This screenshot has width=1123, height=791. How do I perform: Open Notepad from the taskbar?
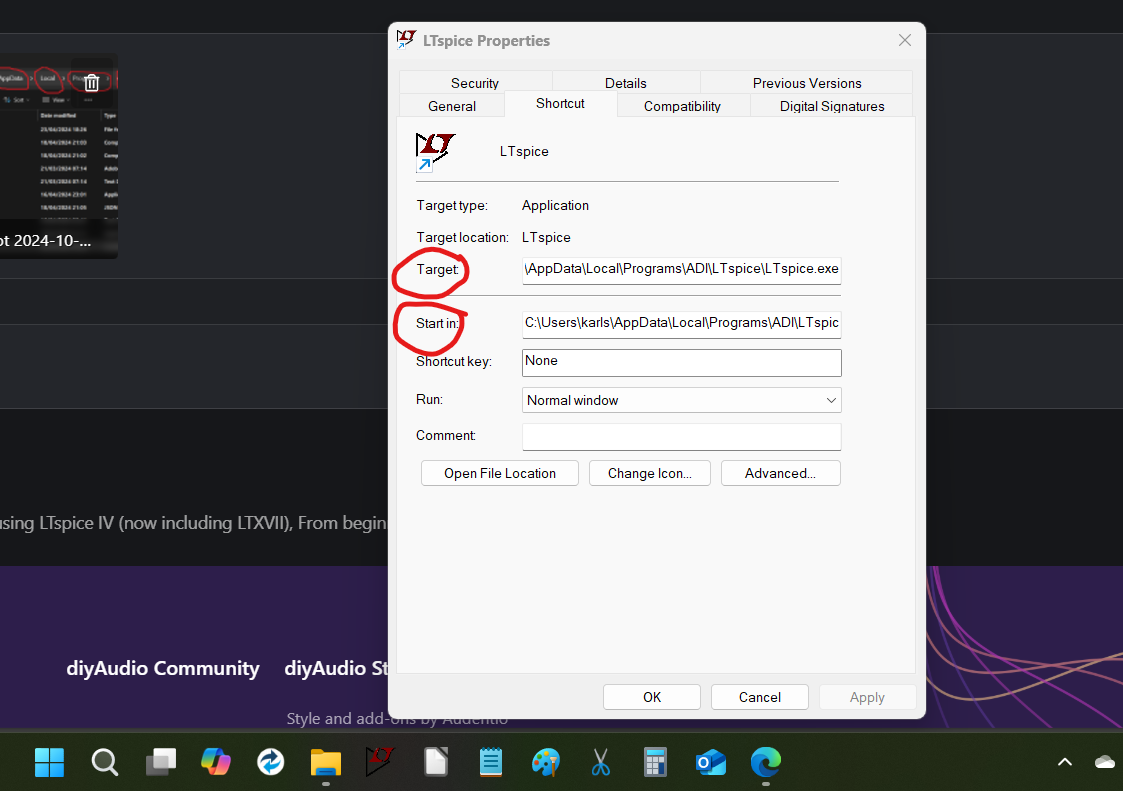click(x=491, y=762)
